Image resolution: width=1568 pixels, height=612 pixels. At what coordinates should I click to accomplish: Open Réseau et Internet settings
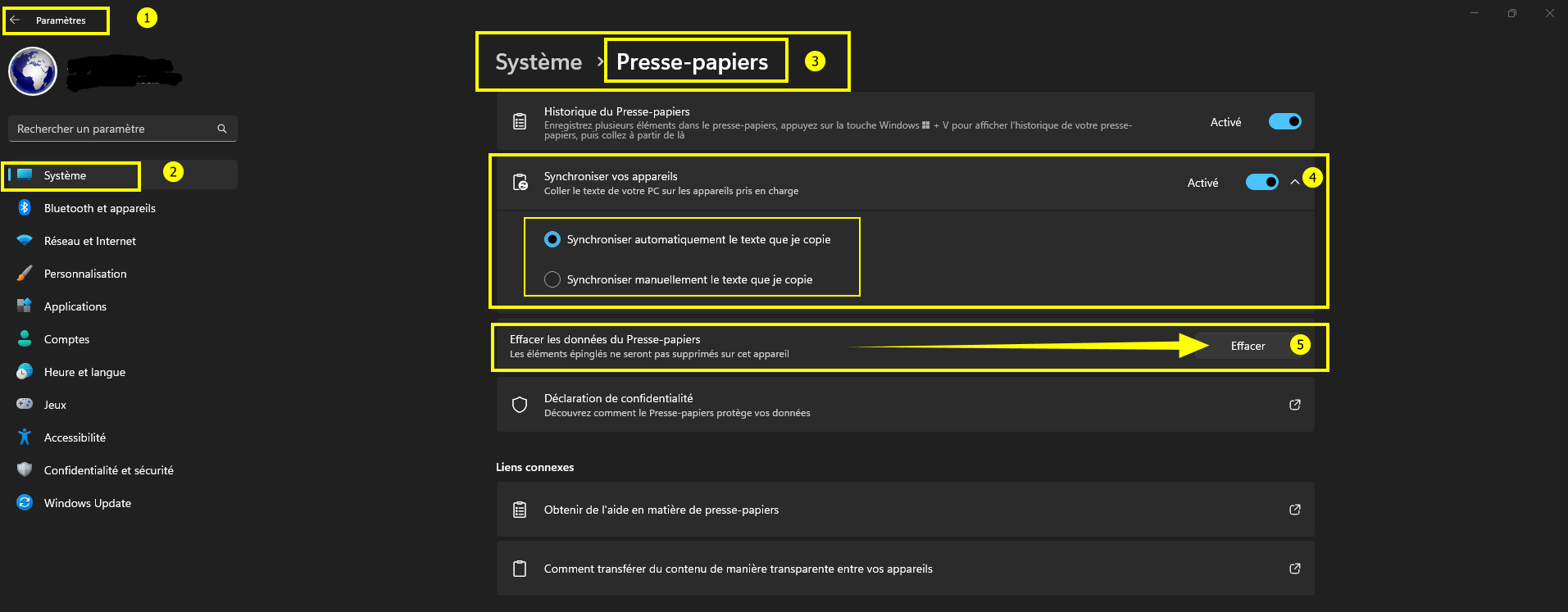(x=90, y=241)
